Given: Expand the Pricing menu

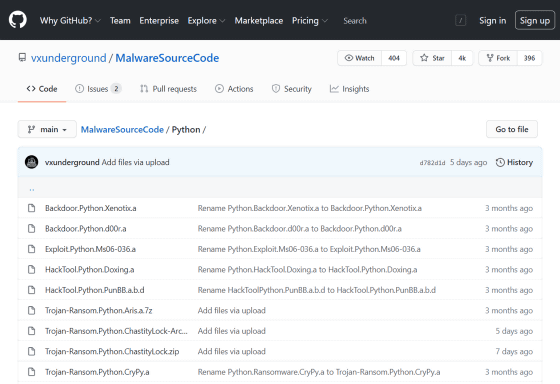Looking at the screenshot, I should pyautogui.click(x=310, y=21).
